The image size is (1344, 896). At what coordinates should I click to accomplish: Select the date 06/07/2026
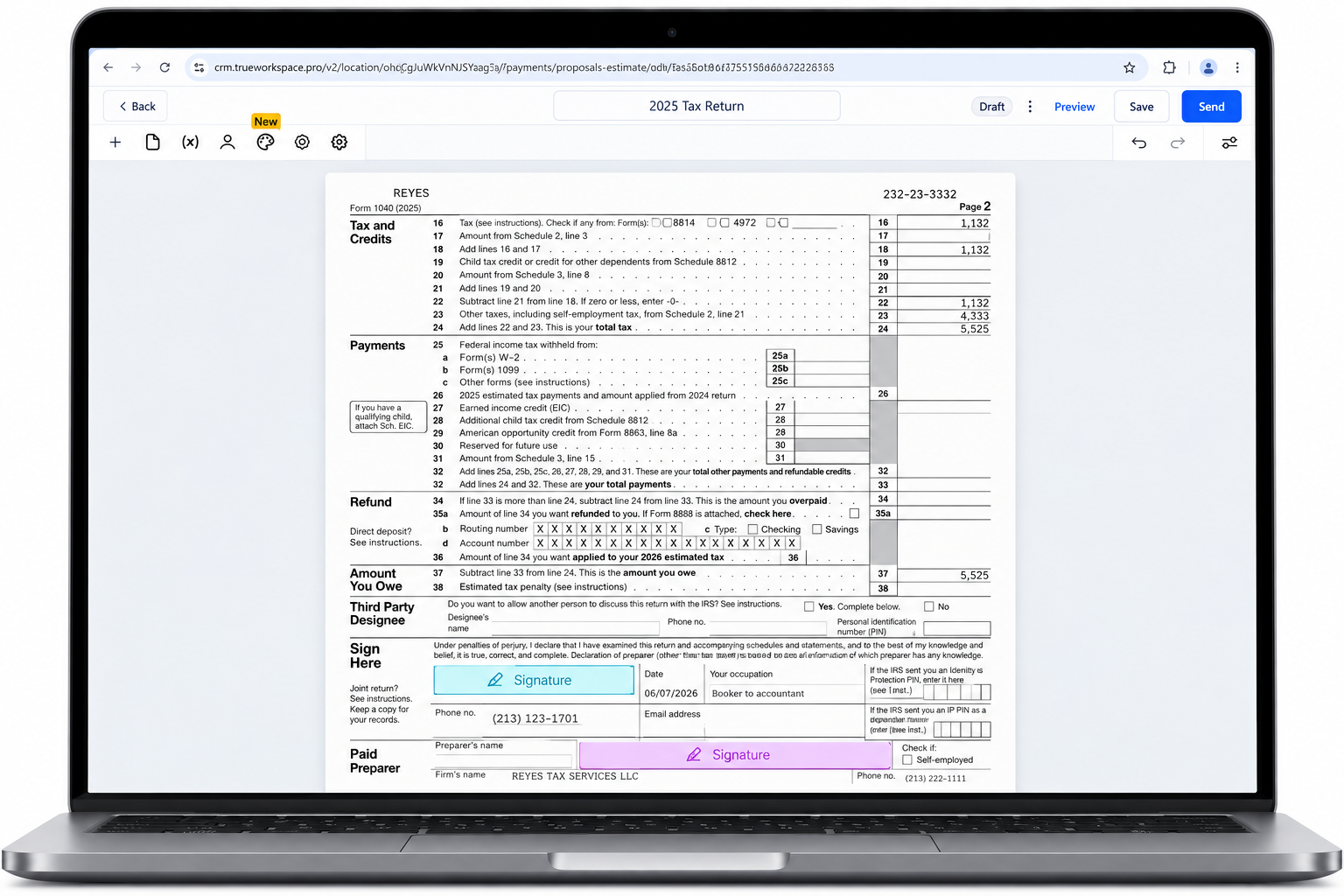pyautogui.click(x=671, y=694)
